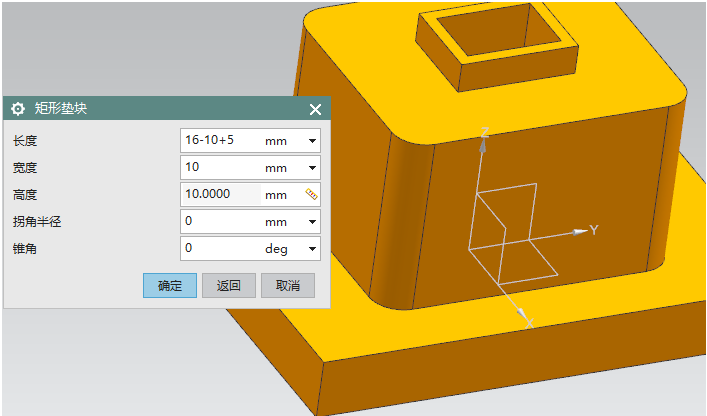Expand the 宽度 field dropdown arrow
The image size is (707, 416).
[x=312, y=168]
